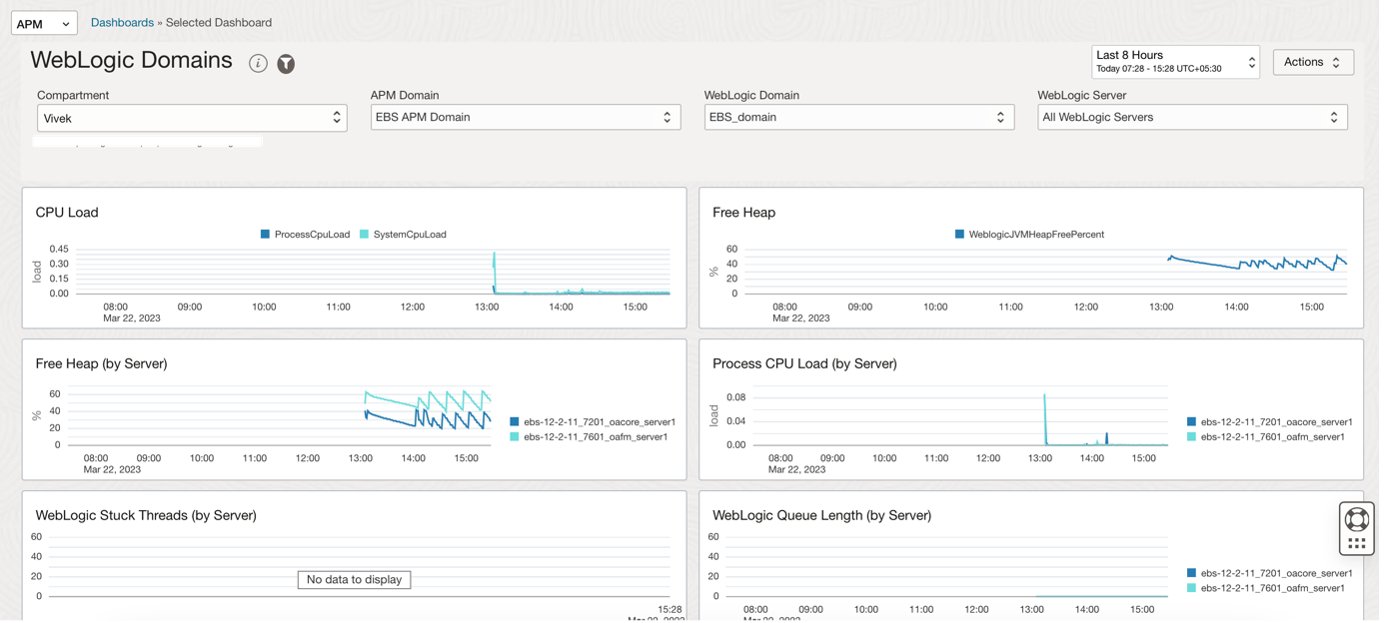Click the dashboard info icon
Screen dimensions: 1384x623
[258, 64]
